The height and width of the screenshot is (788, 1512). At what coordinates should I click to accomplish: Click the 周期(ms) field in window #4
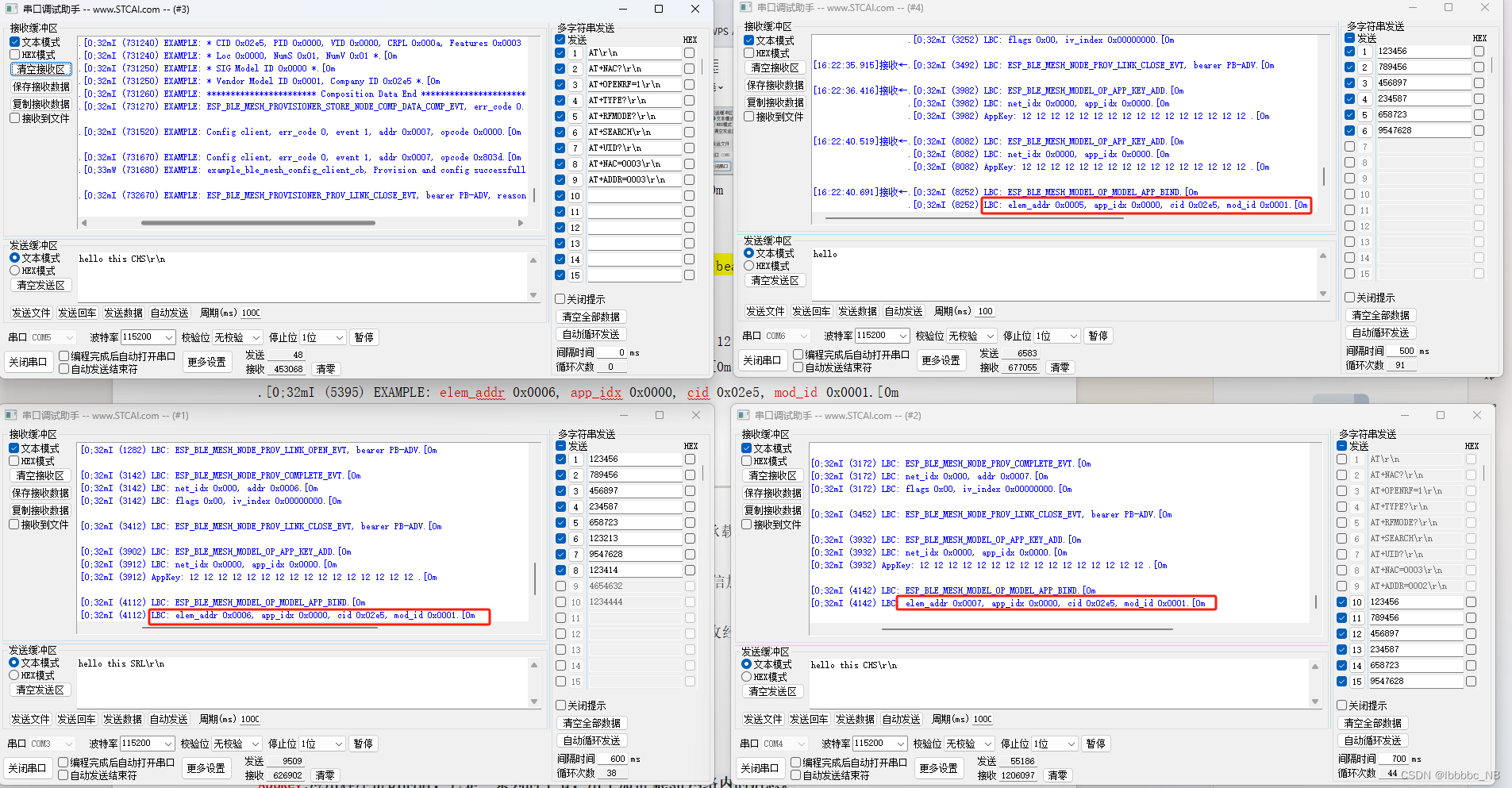pos(985,311)
